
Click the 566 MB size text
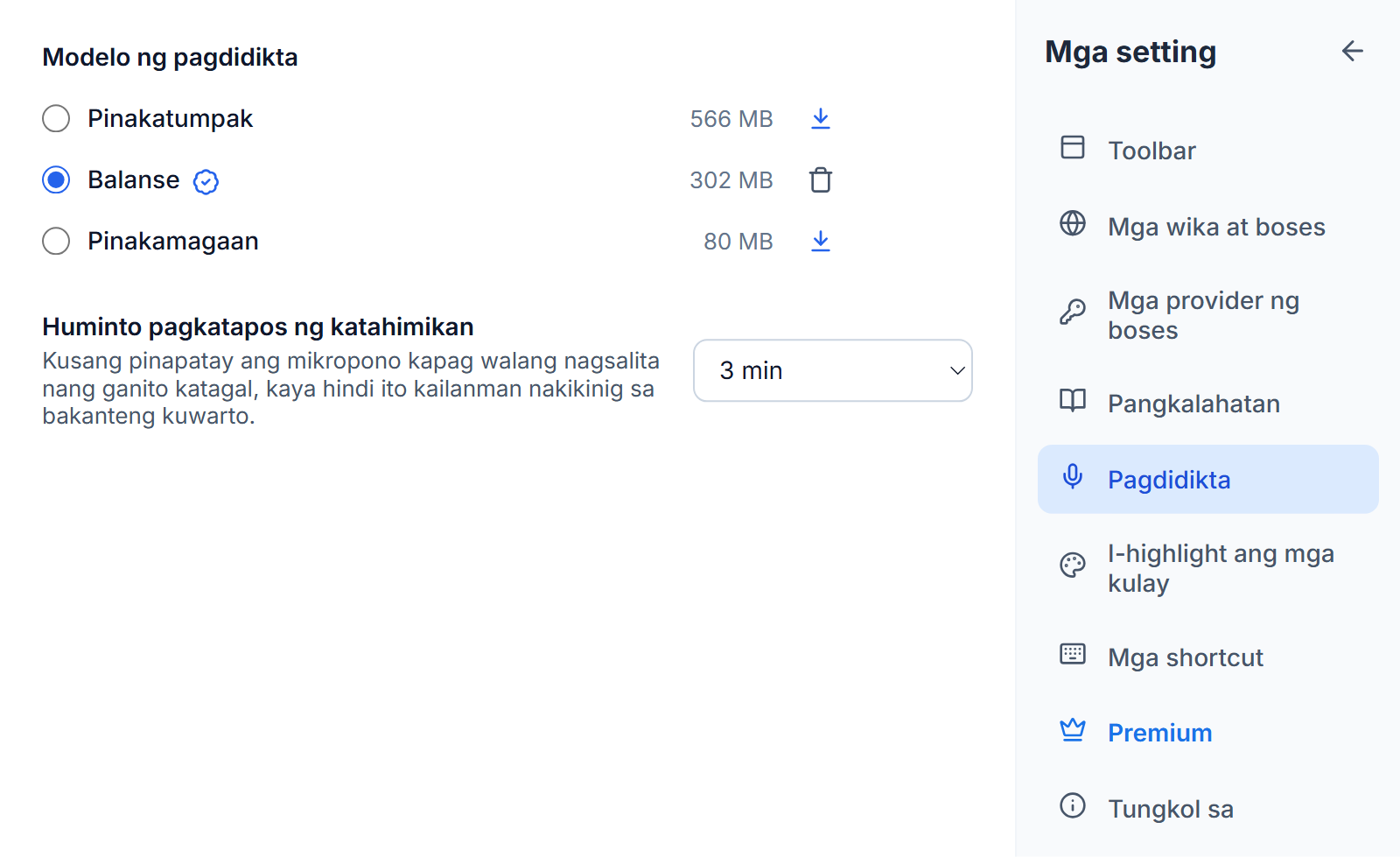(x=731, y=119)
